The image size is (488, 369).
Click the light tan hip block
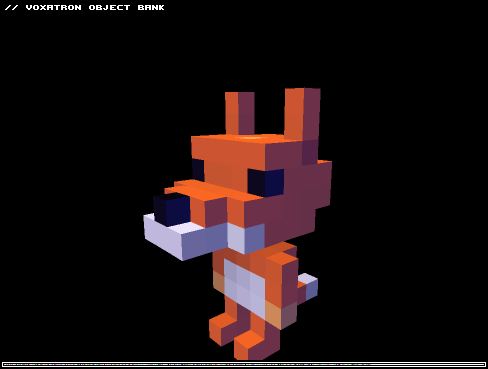point(281,315)
